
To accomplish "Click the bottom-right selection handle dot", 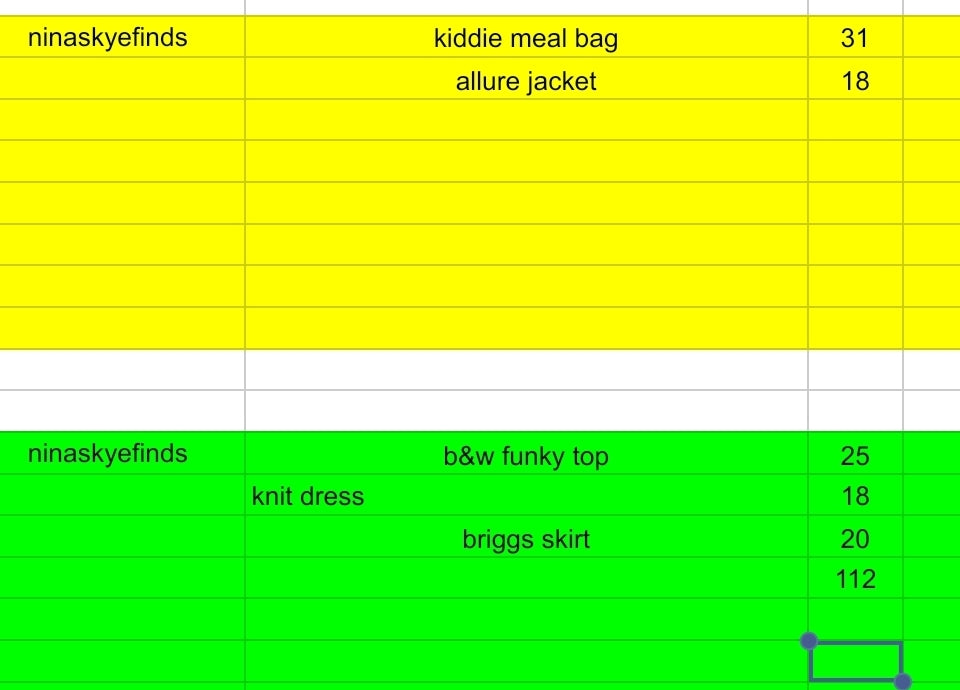I will click(x=902, y=681).
